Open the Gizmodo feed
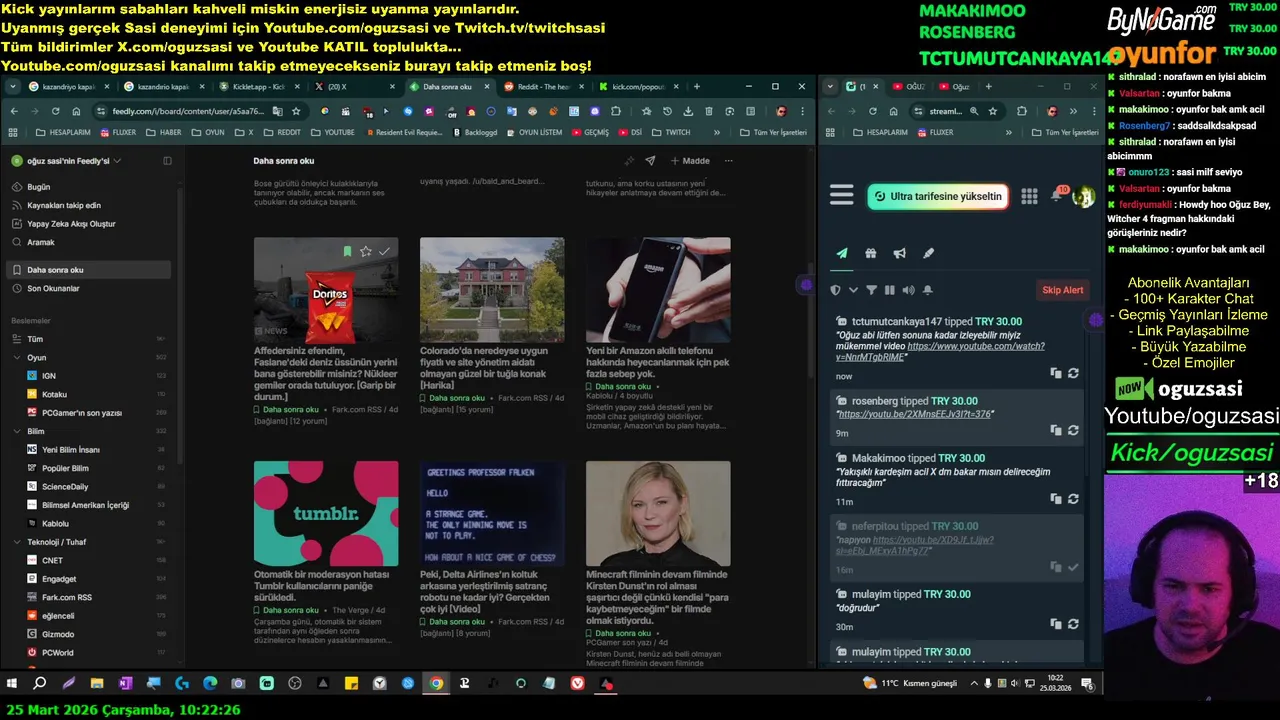The width and height of the screenshot is (1280, 720). point(90,634)
